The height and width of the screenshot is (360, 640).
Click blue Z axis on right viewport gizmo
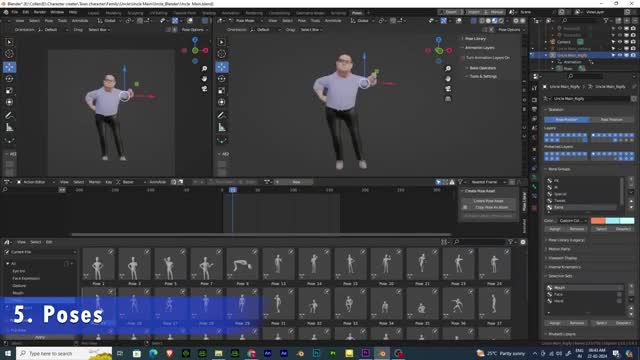click(x=438, y=40)
